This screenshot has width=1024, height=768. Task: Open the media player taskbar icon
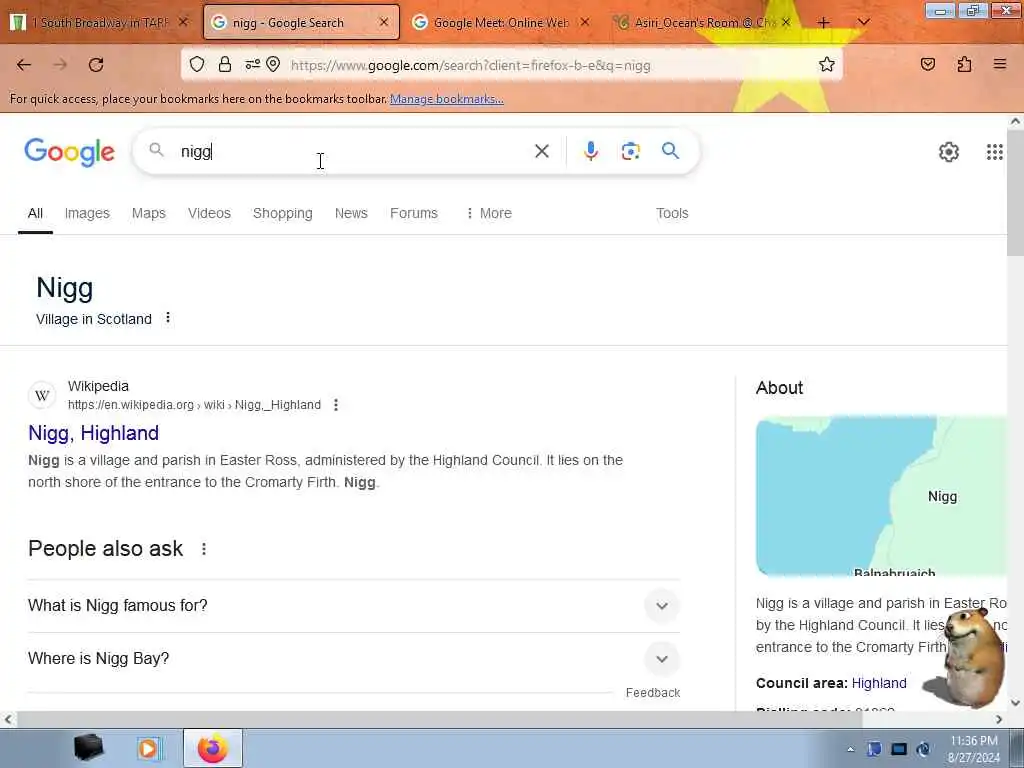coord(148,748)
